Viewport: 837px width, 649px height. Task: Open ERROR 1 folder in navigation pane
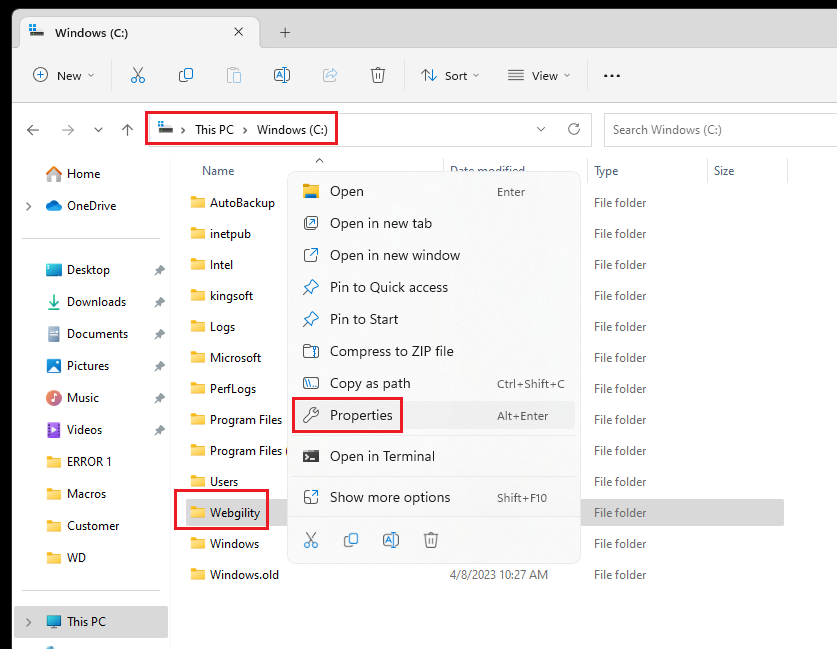79,462
